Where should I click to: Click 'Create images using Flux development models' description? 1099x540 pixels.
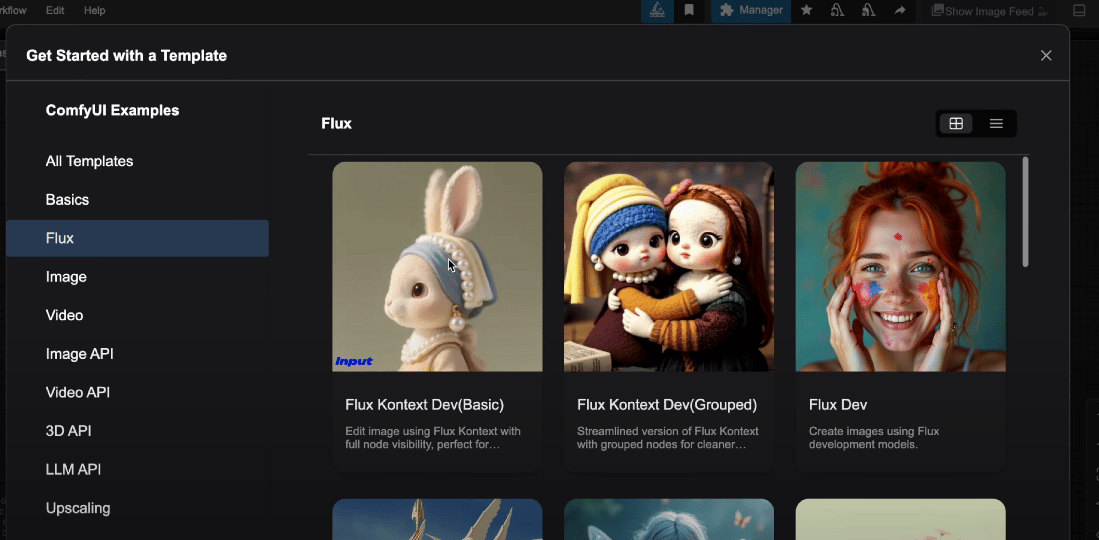(x=874, y=438)
